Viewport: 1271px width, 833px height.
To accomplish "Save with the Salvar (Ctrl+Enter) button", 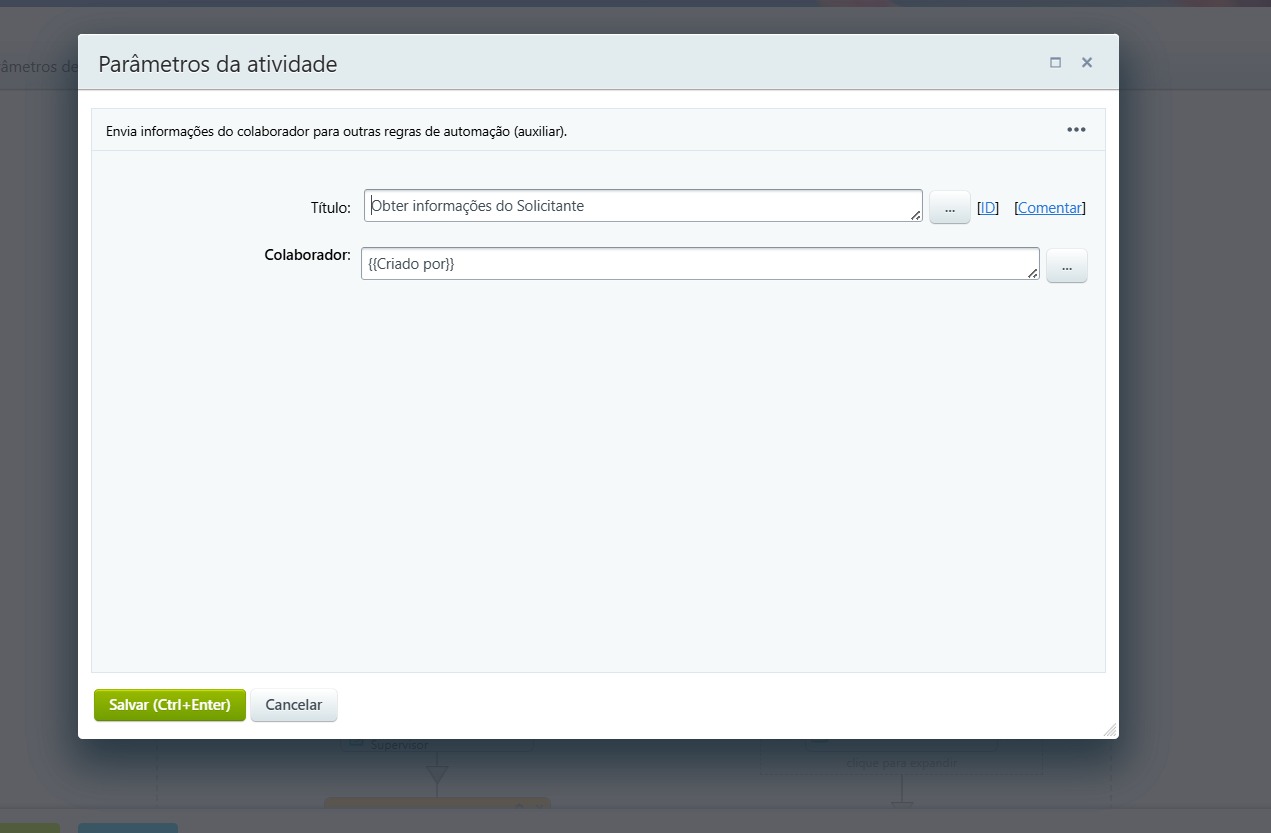I will [170, 705].
